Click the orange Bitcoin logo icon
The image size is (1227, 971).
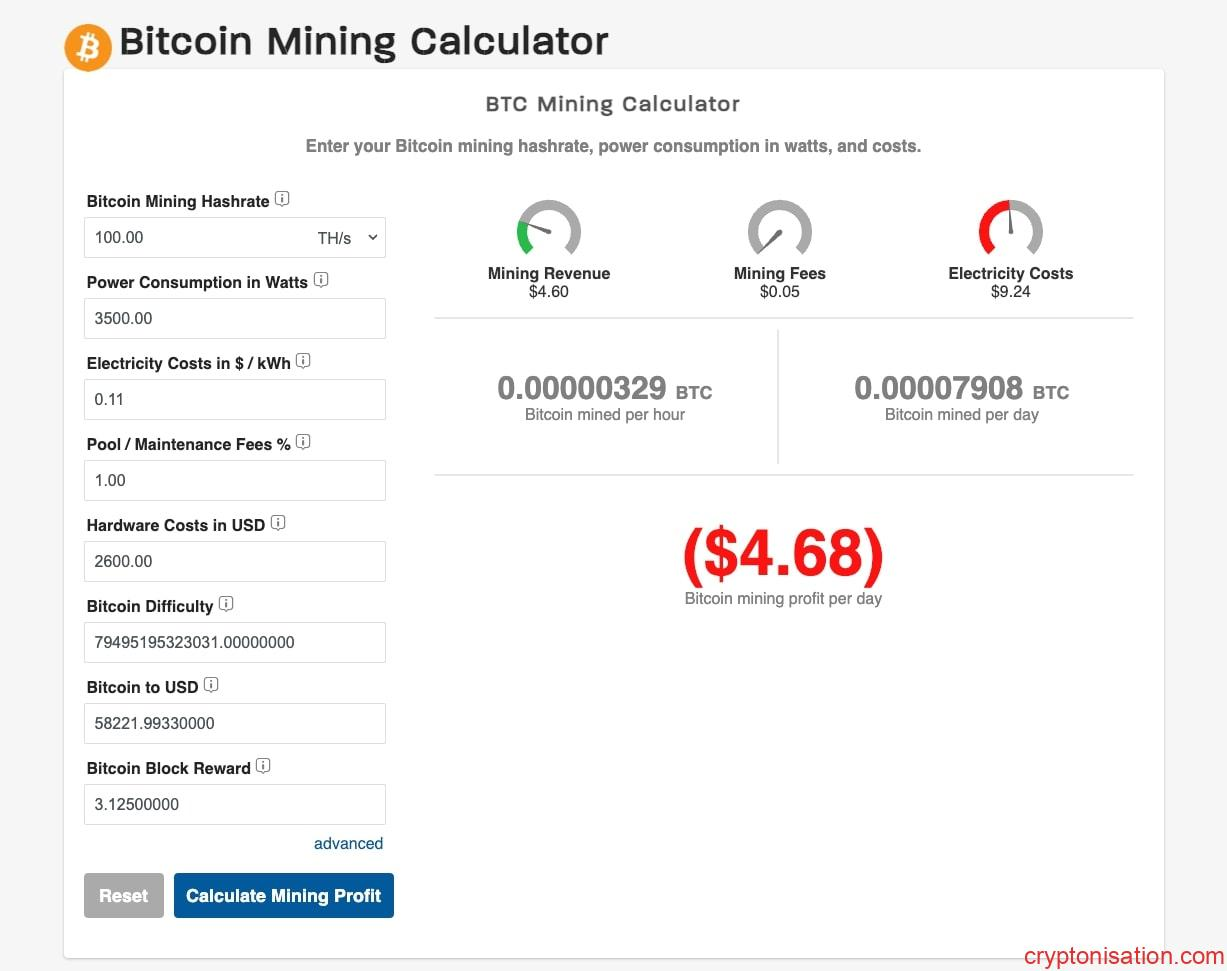pyautogui.click(x=88, y=47)
